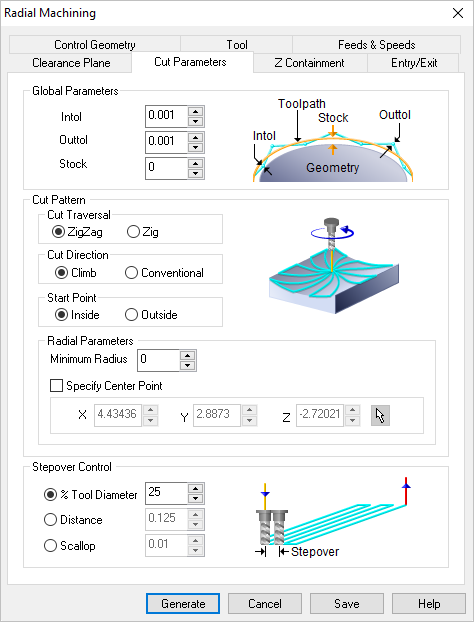Click the % Tool Diameter value field
This screenshot has width=474, height=622.
tap(166, 493)
